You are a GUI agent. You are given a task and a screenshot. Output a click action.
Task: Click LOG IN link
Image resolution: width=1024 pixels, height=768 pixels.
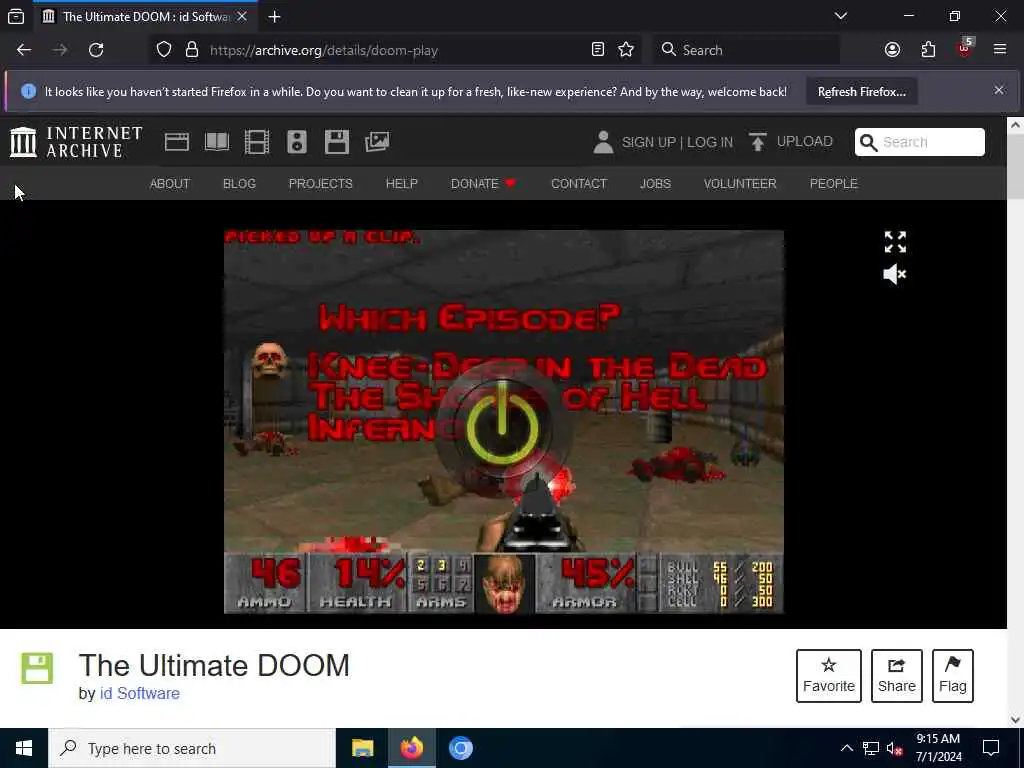(x=710, y=142)
